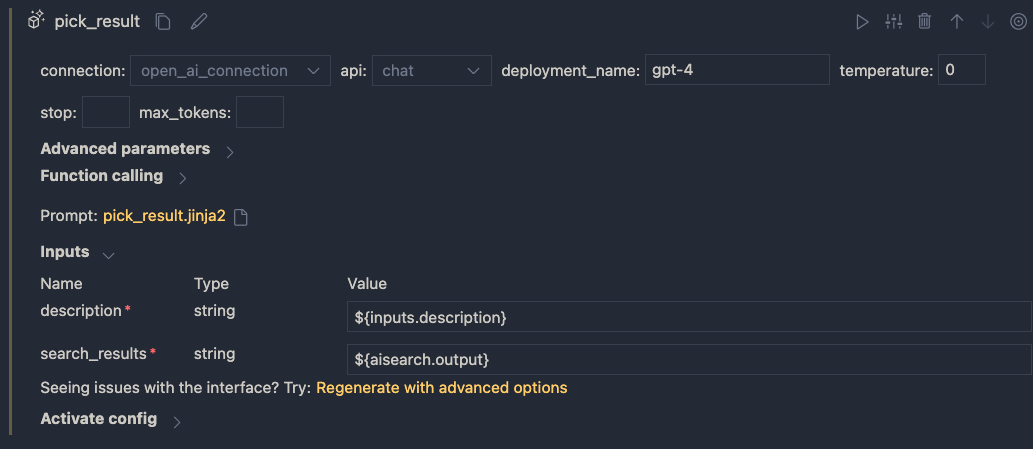Copy the pick_result node name
The height and width of the screenshot is (449, 1033).
164,21
